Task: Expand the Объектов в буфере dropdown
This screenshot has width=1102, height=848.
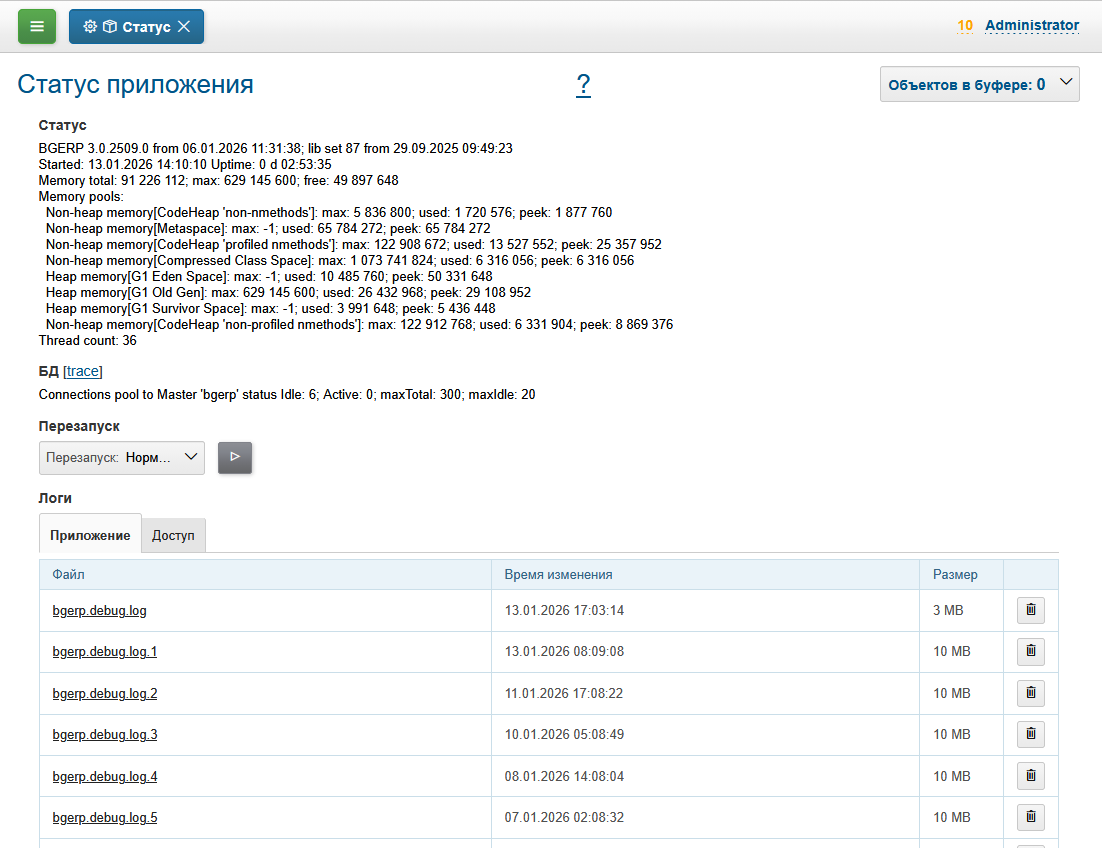Action: pyautogui.click(x=979, y=85)
